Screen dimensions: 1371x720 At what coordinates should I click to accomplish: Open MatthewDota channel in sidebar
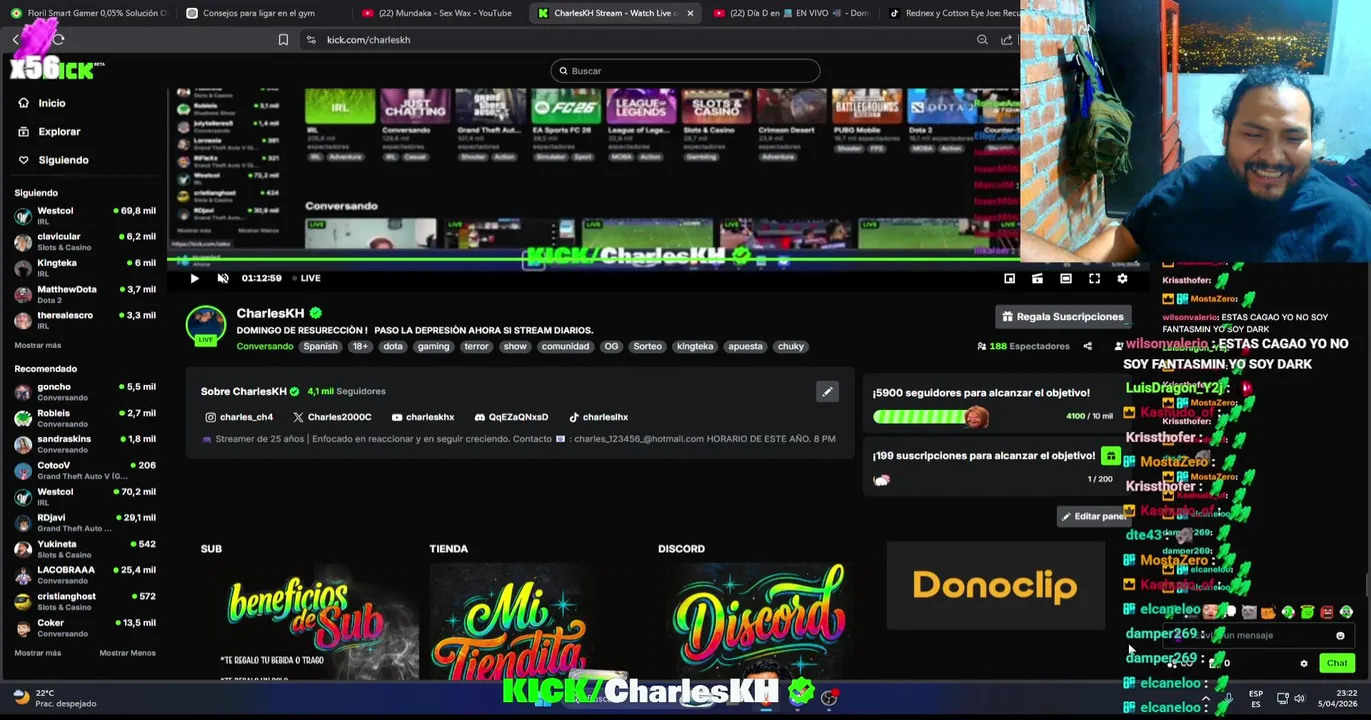pyautogui.click(x=85, y=294)
